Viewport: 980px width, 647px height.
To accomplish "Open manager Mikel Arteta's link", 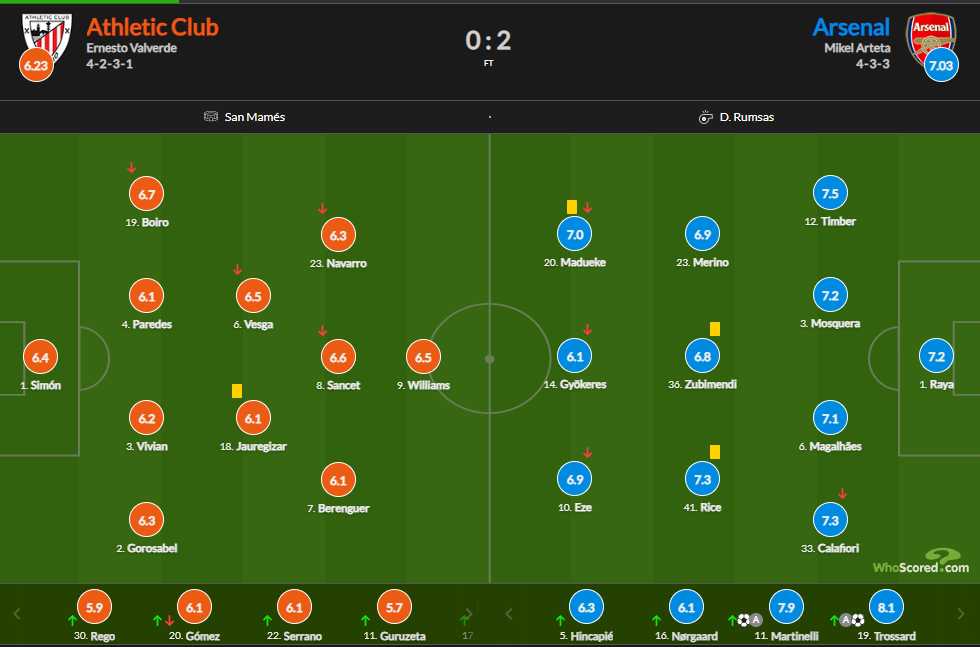I will (x=857, y=48).
